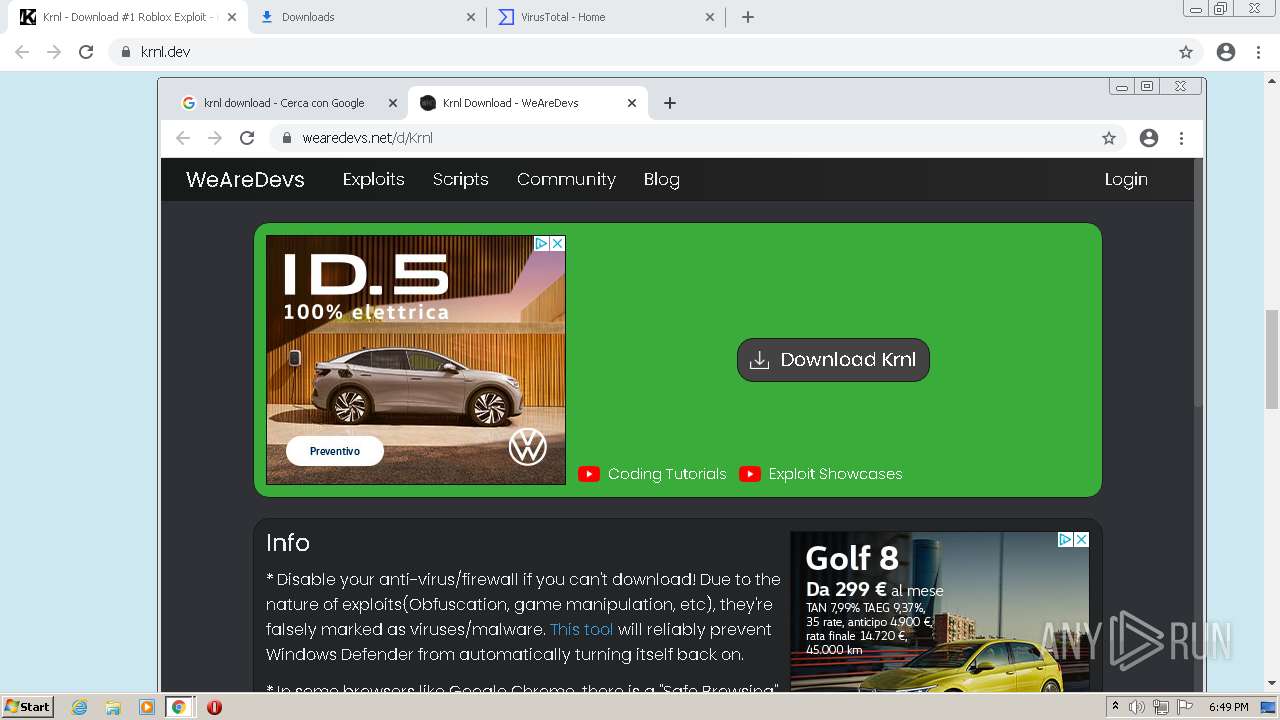Click the Preventivo button in ID.5 ad

pyautogui.click(x=335, y=451)
